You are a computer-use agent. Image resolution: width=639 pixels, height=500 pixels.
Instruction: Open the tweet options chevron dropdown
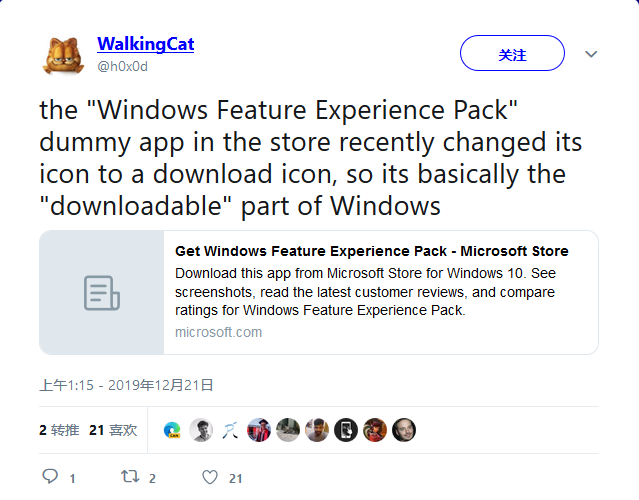point(591,54)
